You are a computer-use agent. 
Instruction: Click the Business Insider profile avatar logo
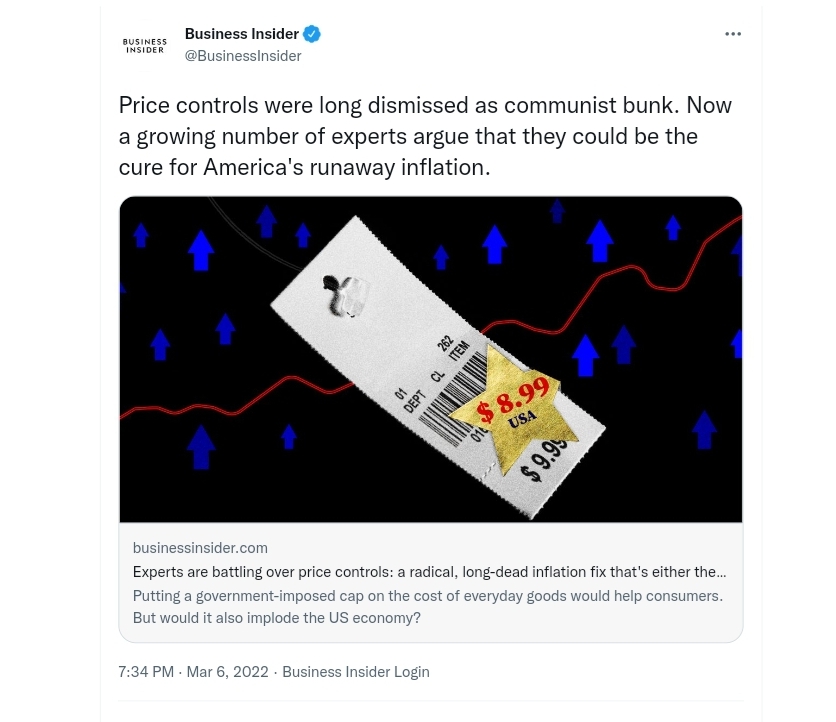145,45
